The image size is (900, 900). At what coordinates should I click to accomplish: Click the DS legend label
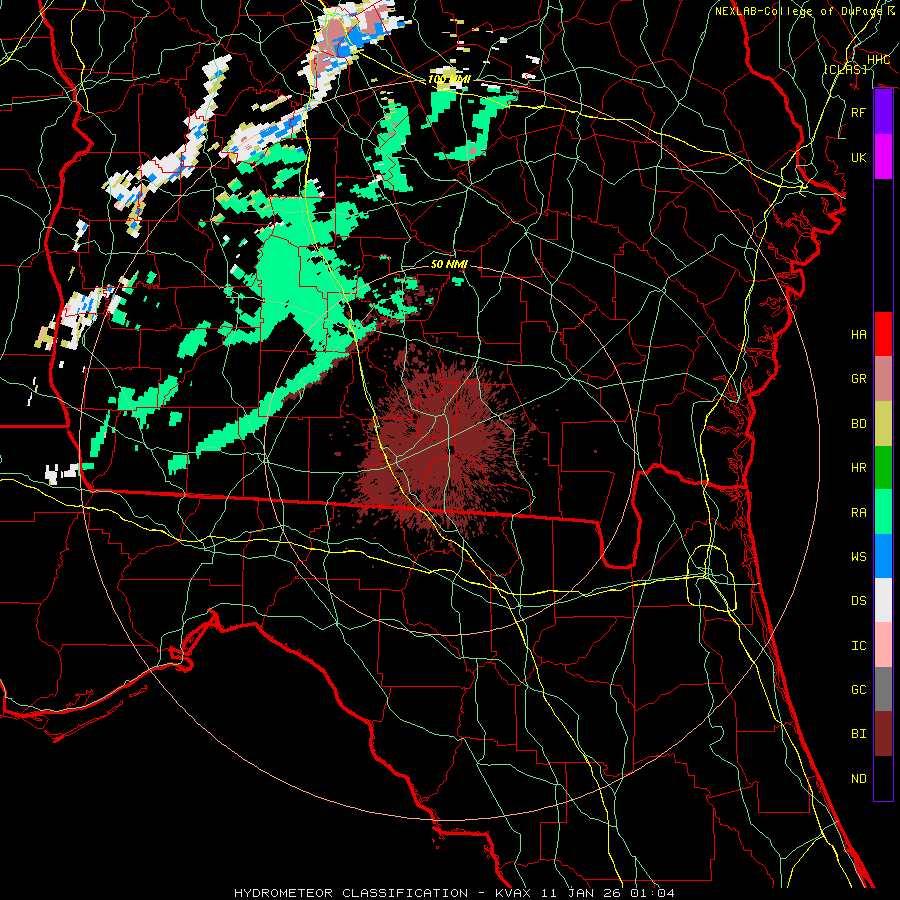859,601
